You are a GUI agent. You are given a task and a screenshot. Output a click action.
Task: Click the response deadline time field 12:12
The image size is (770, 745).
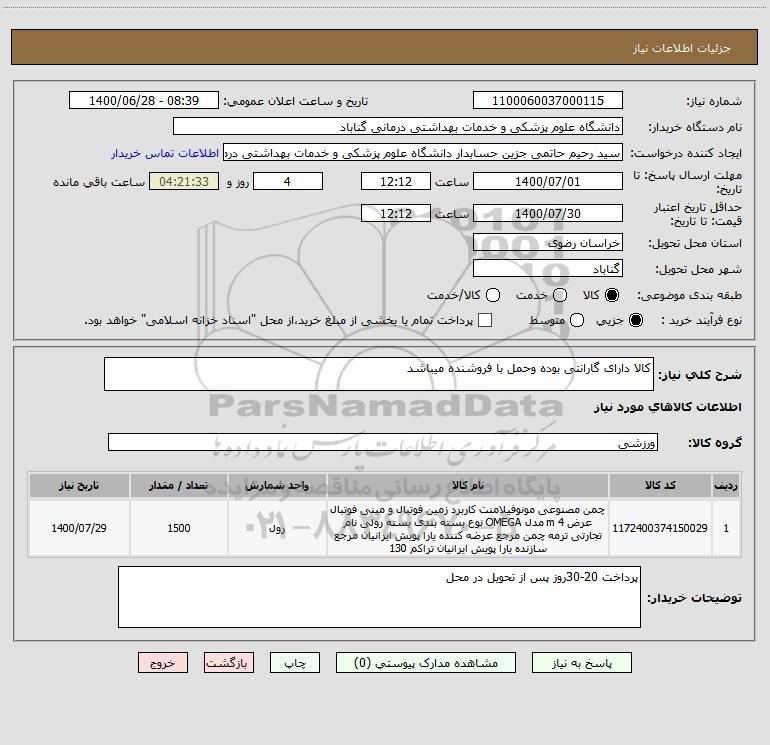(x=396, y=181)
